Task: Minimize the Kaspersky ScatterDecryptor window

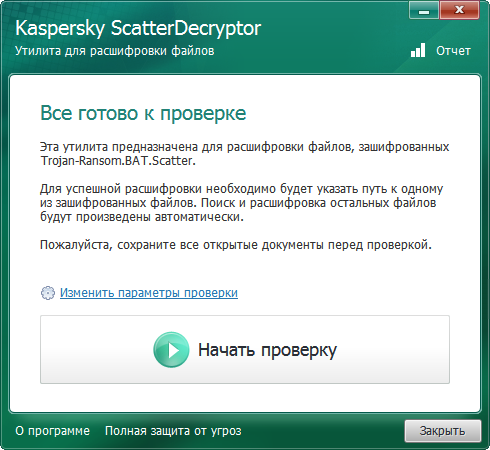Action: coord(424,10)
